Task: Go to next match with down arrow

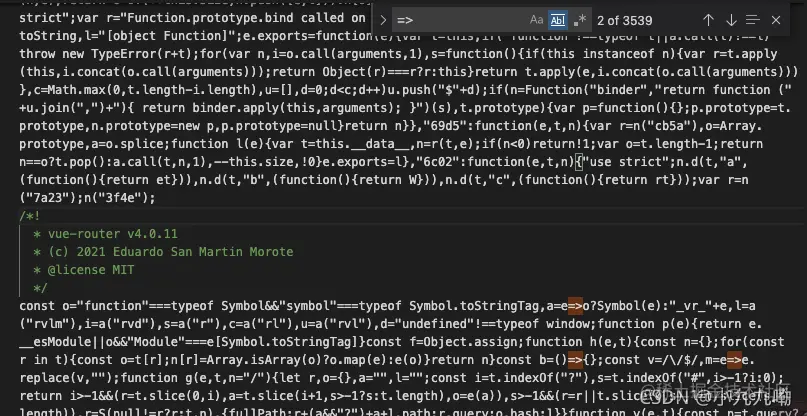Action: click(x=731, y=20)
